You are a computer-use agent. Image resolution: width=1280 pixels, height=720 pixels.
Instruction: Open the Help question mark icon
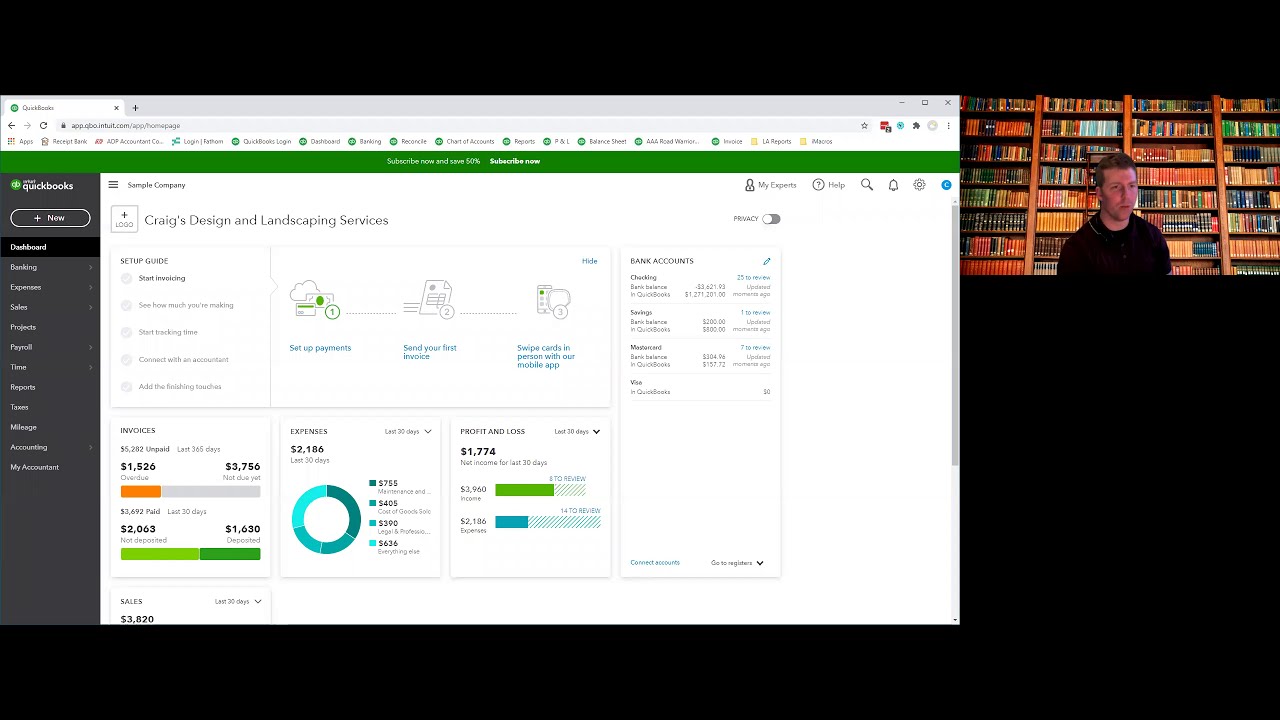[818, 185]
